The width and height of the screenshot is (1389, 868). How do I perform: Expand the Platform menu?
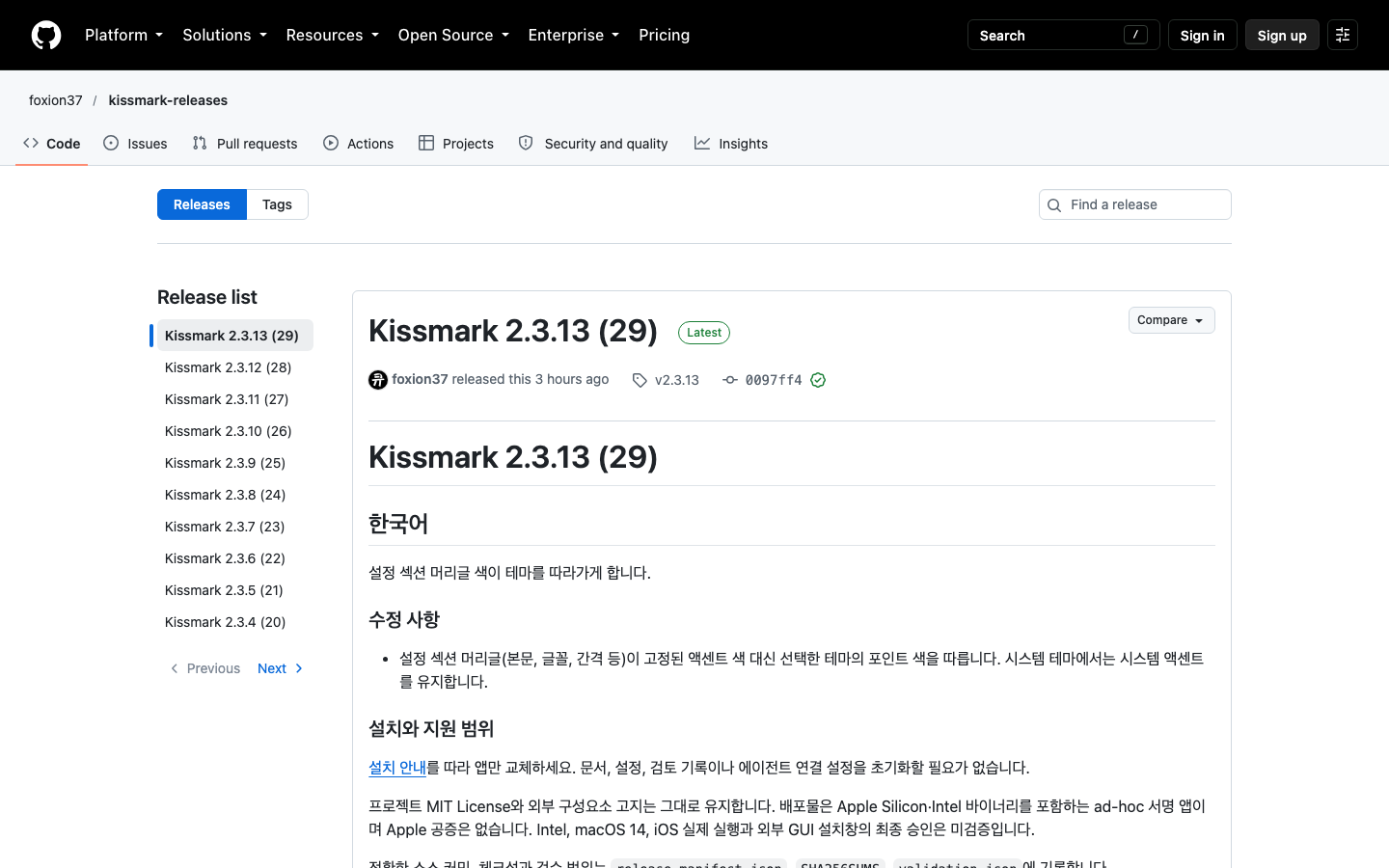[x=123, y=35]
